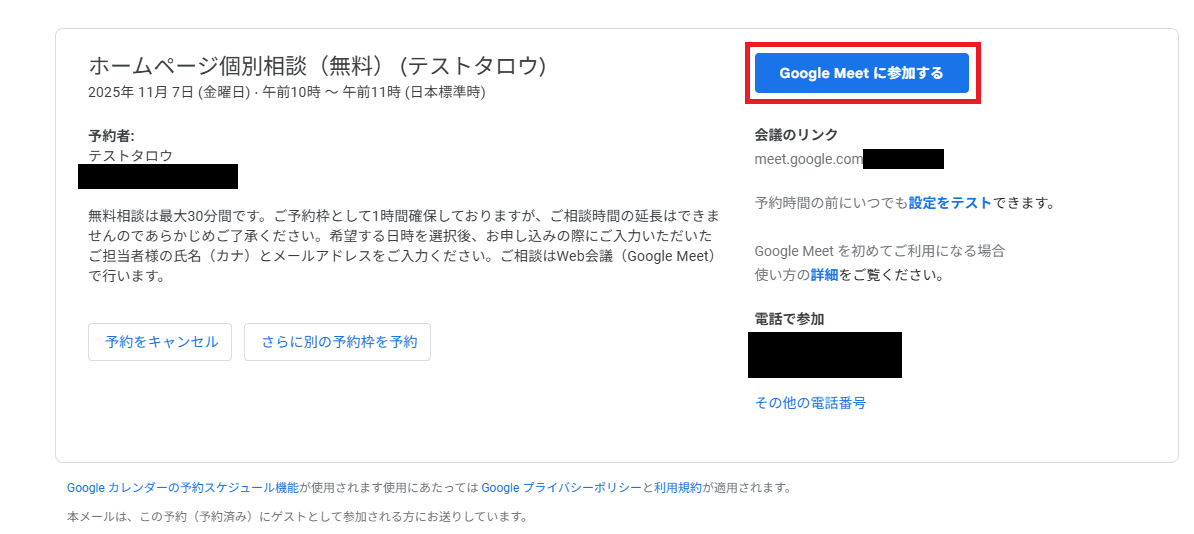The height and width of the screenshot is (534, 1194).
Task: Visit the Google カレンダーの予約スケジュール機能 link
Action: coord(182,488)
